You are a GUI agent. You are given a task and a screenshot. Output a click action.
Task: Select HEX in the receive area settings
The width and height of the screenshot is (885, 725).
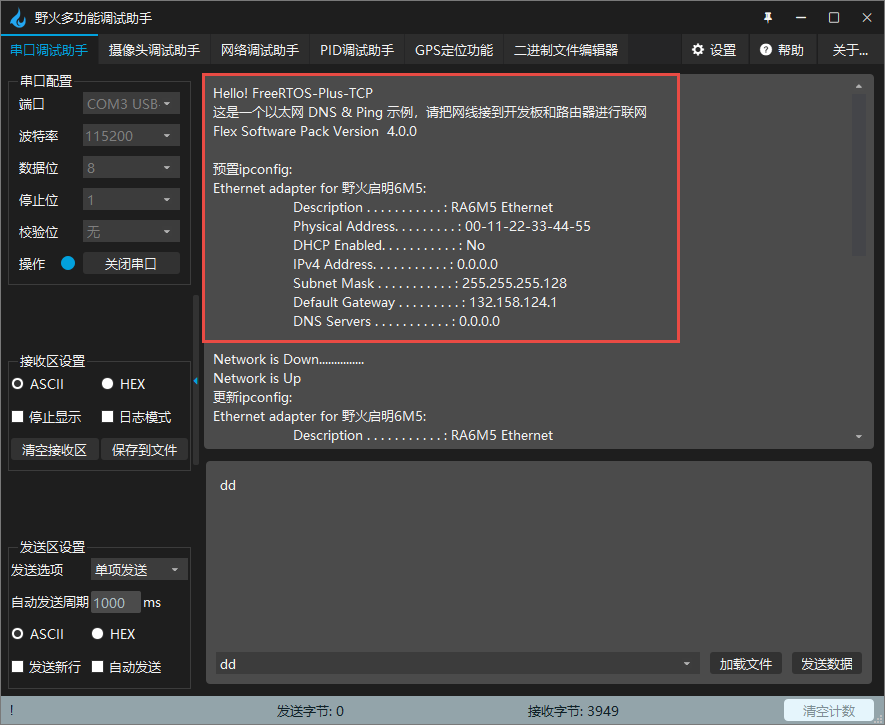(x=107, y=384)
